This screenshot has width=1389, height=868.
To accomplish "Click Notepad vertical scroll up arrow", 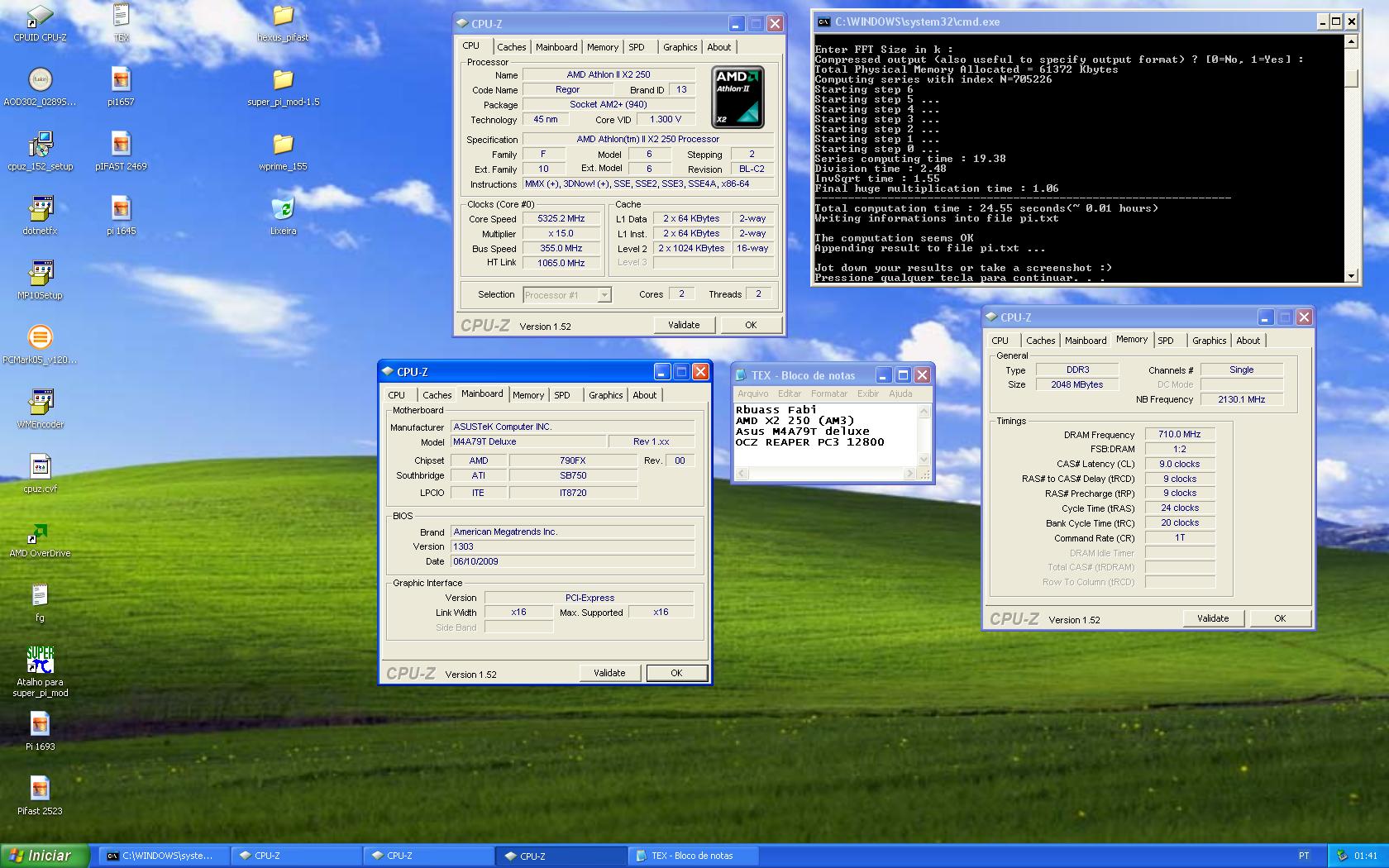I will (x=924, y=411).
